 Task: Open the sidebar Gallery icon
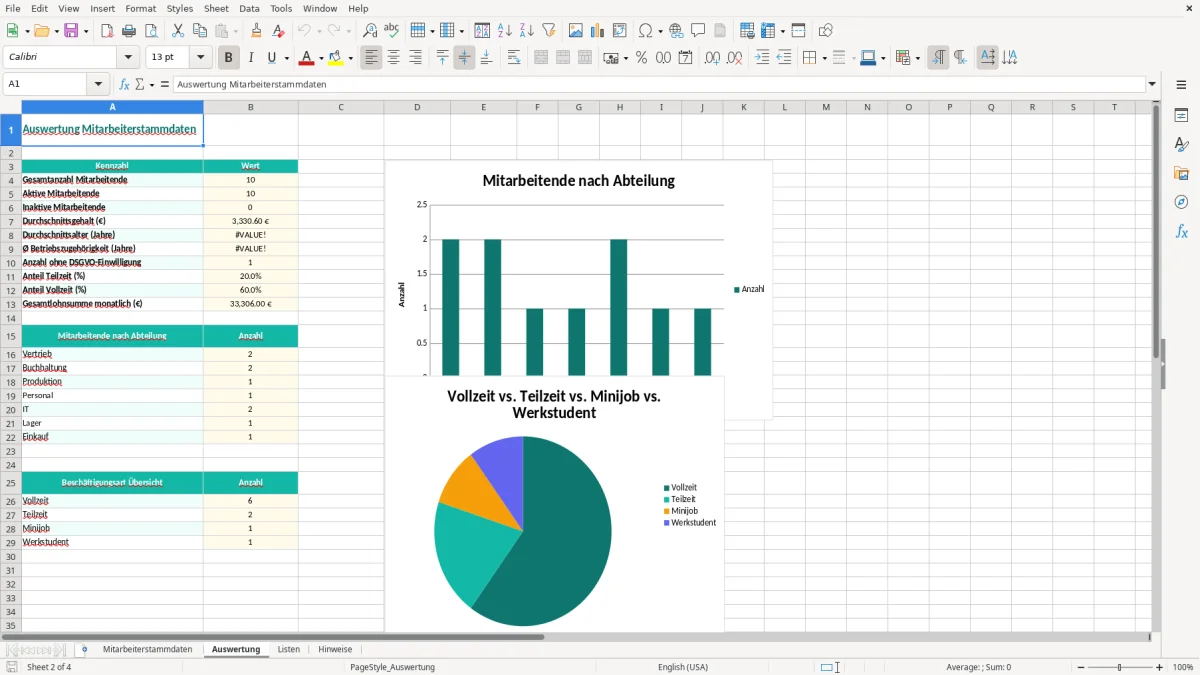click(1182, 173)
